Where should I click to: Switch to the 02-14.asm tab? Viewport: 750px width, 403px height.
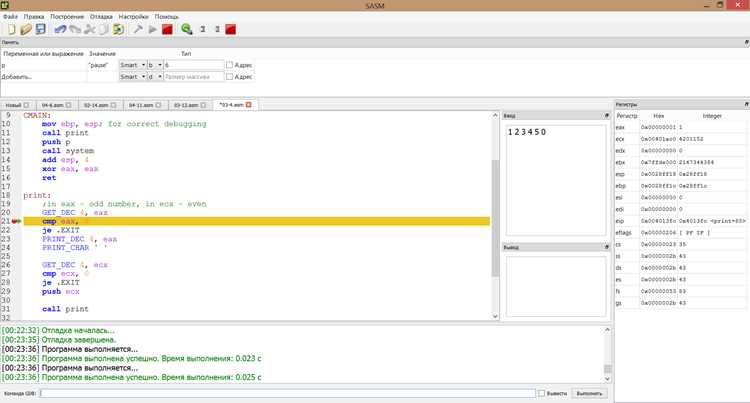(x=96, y=105)
